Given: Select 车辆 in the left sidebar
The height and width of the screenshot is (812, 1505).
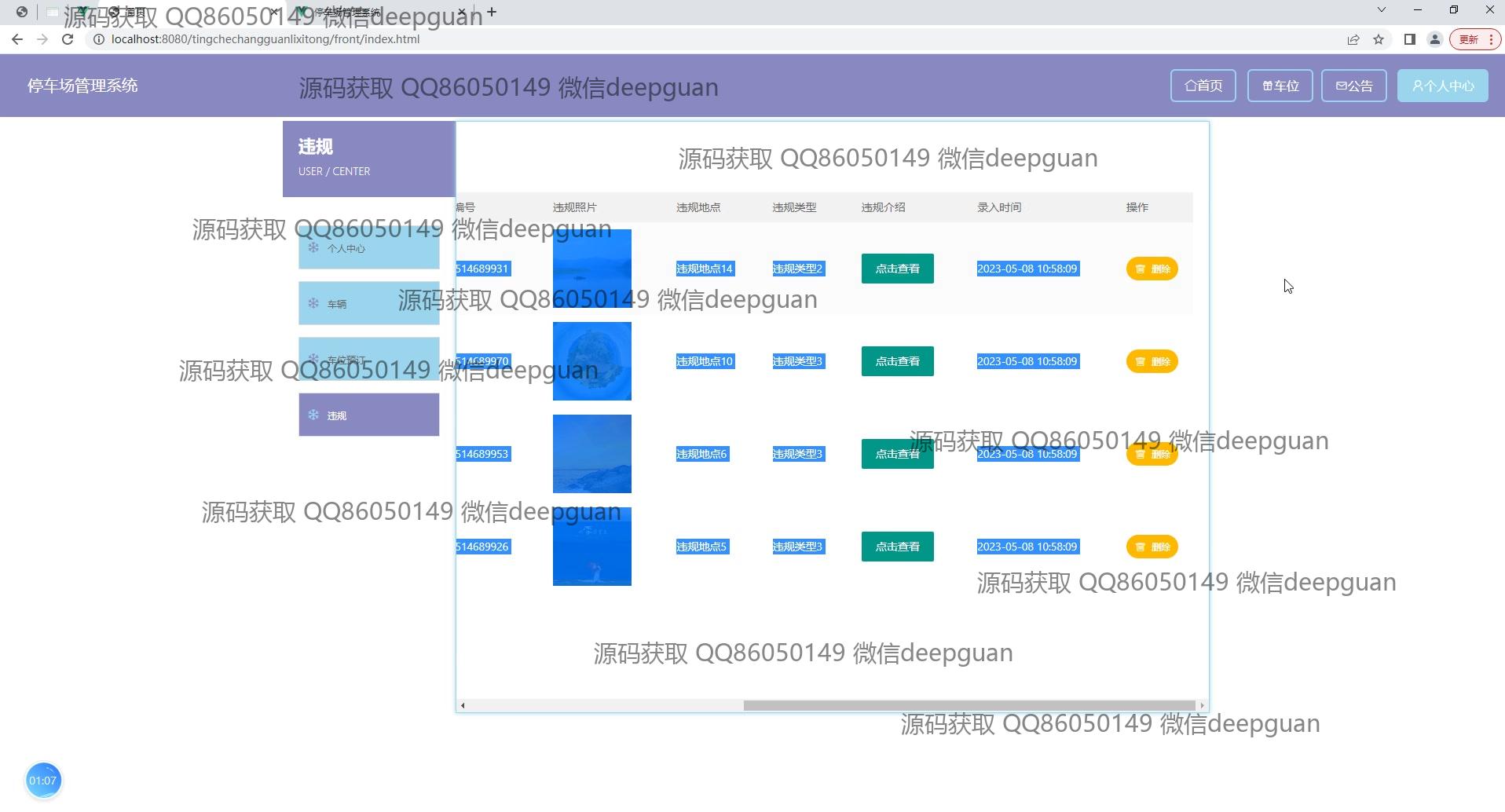Looking at the screenshot, I should 368,304.
